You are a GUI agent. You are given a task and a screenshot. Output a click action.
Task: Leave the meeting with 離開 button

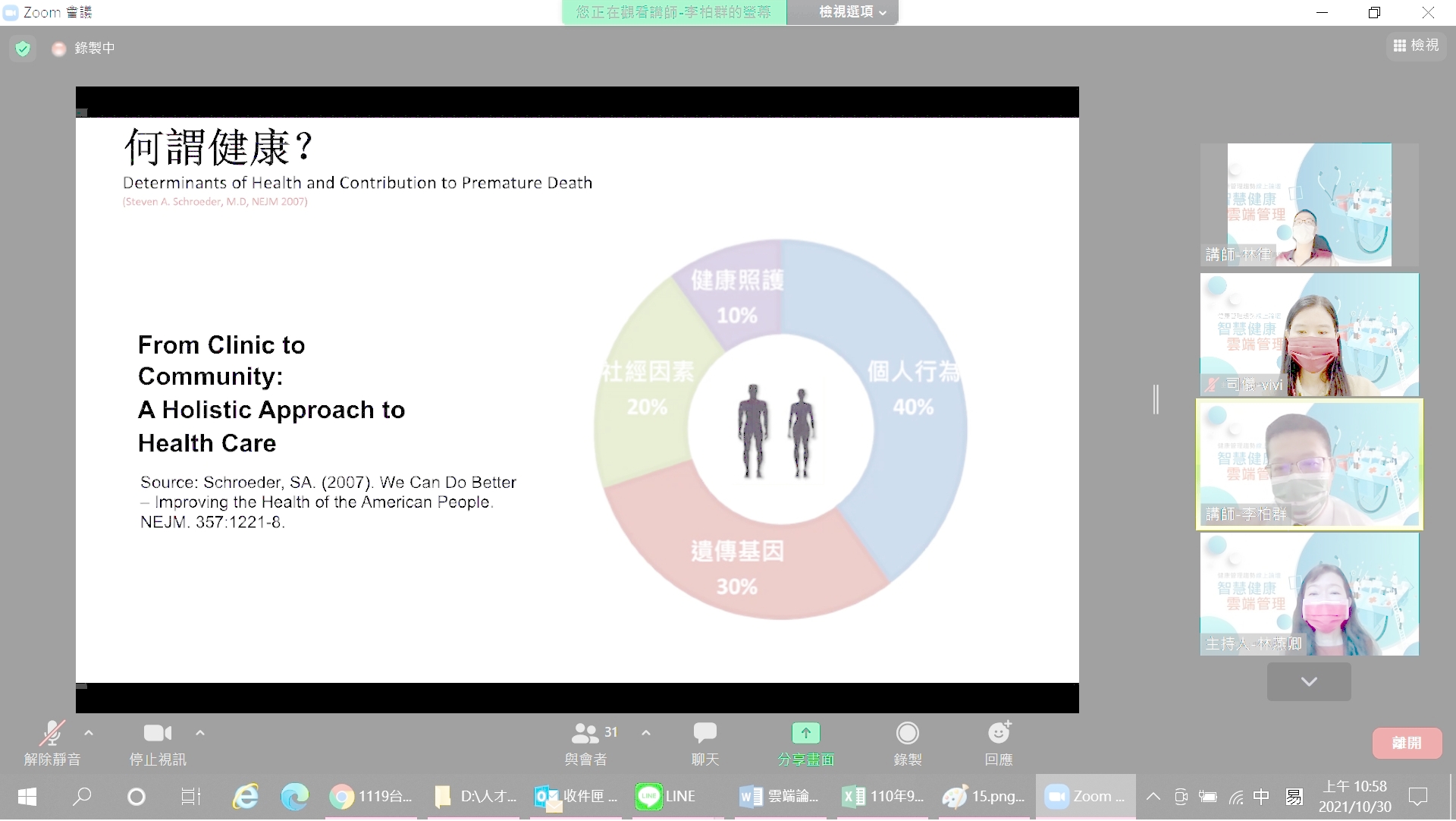pyautogui.click(x=1407, y=743)
